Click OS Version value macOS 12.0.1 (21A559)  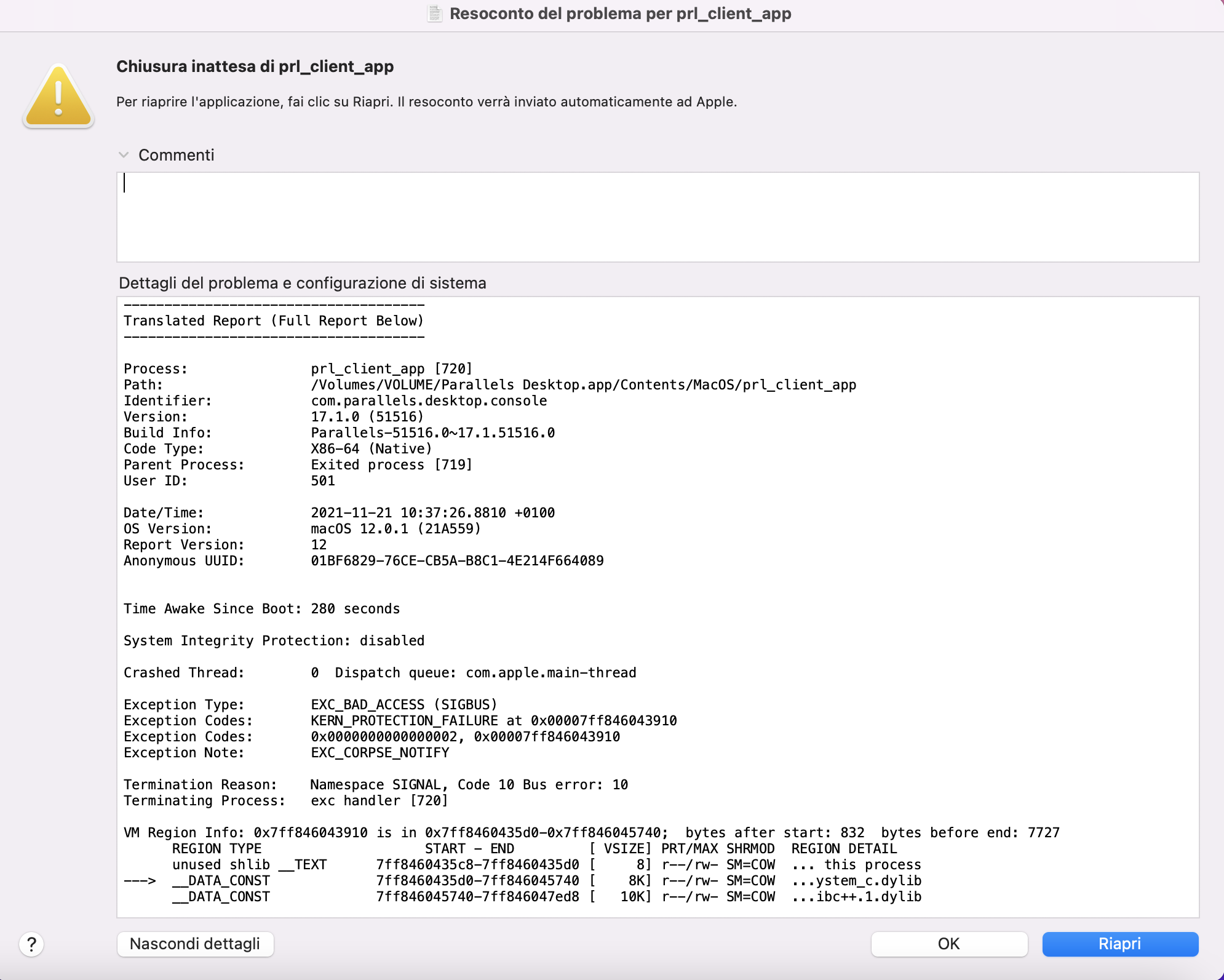coord(395,529)
